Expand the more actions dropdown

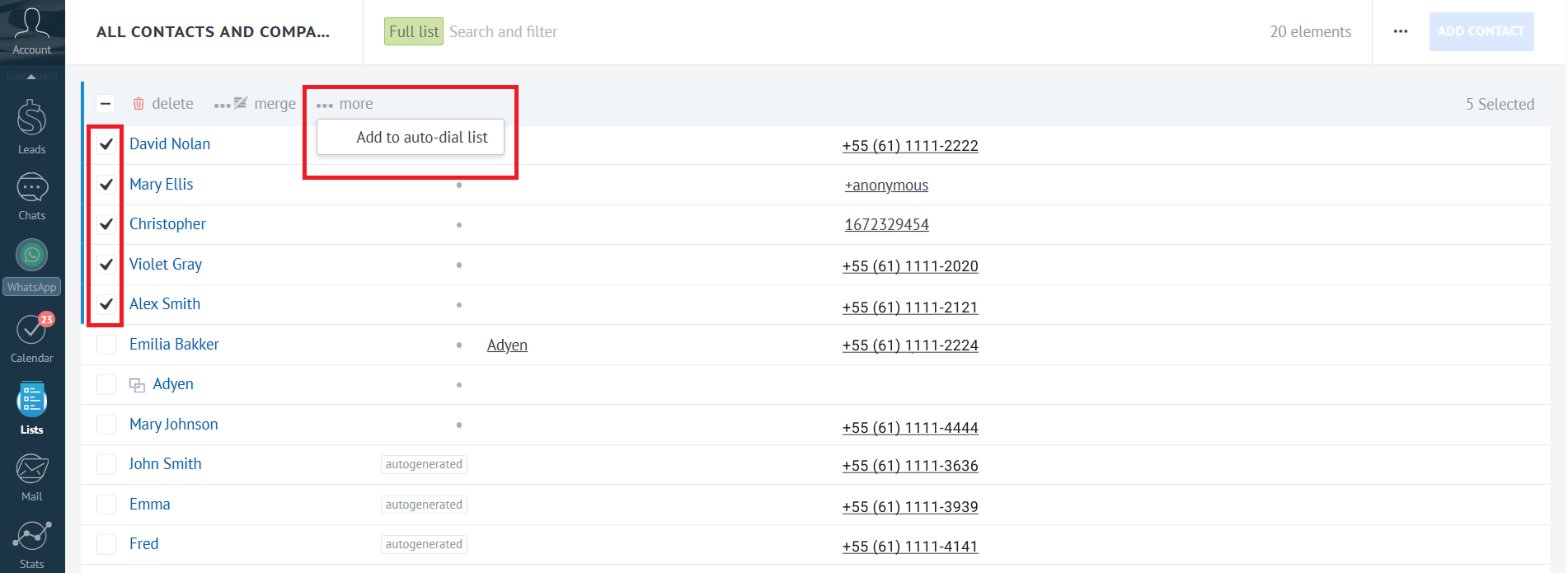pyautogui.click(x=345, y=104)
